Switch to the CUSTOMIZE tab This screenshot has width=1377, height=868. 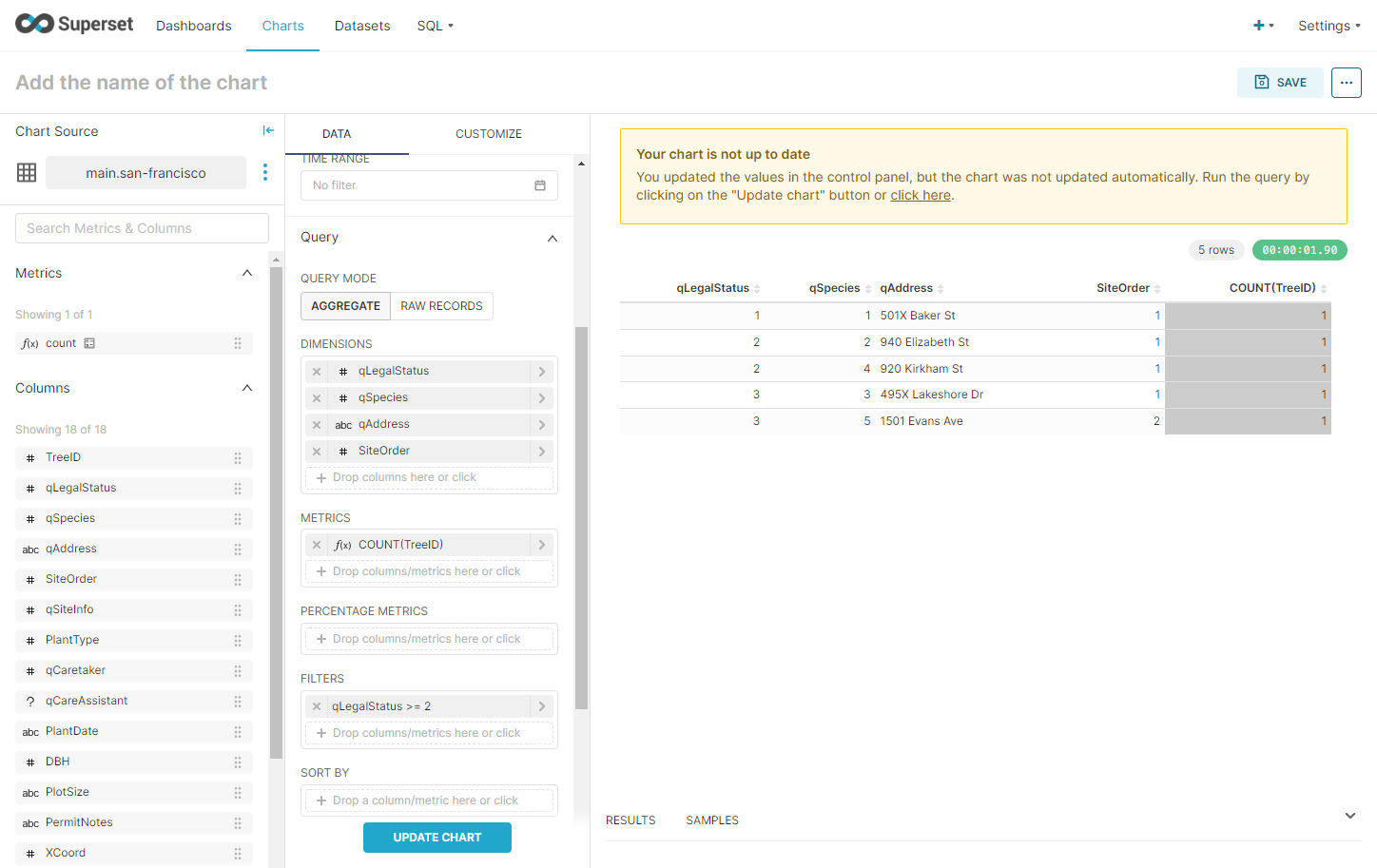[x=489, y=133]
